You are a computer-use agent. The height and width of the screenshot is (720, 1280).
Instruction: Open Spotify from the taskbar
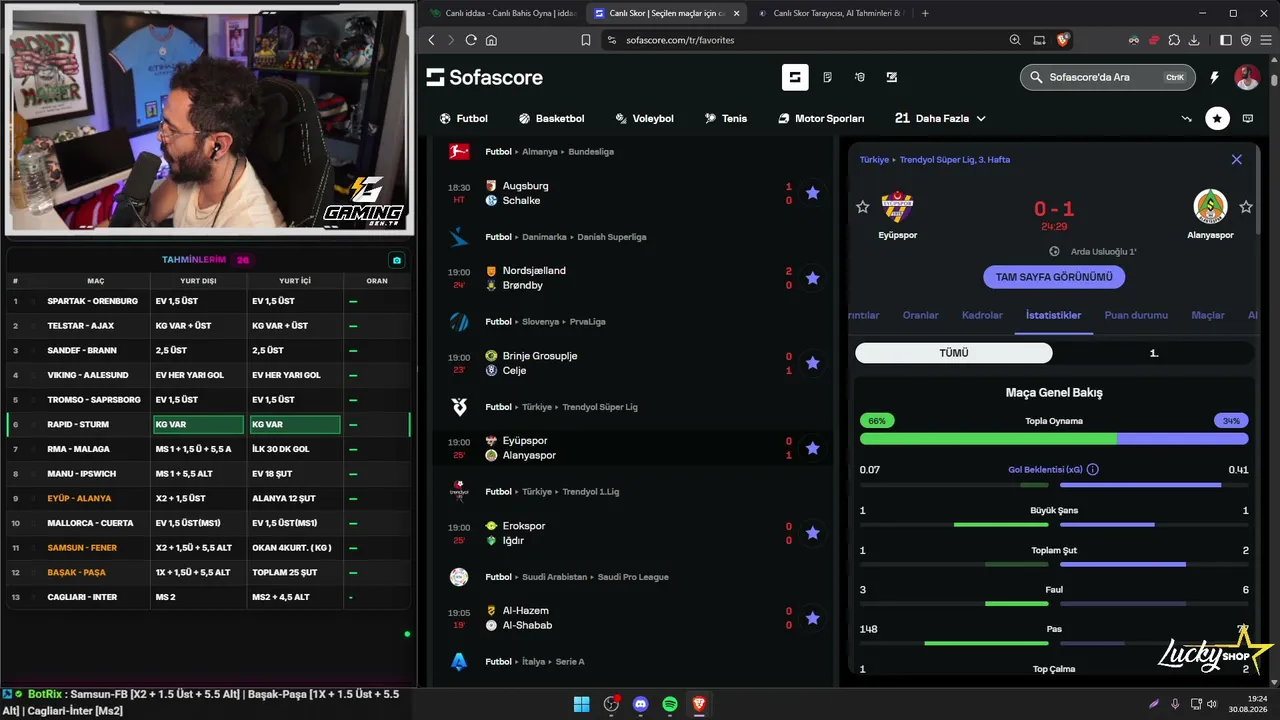tap(670, 704)
